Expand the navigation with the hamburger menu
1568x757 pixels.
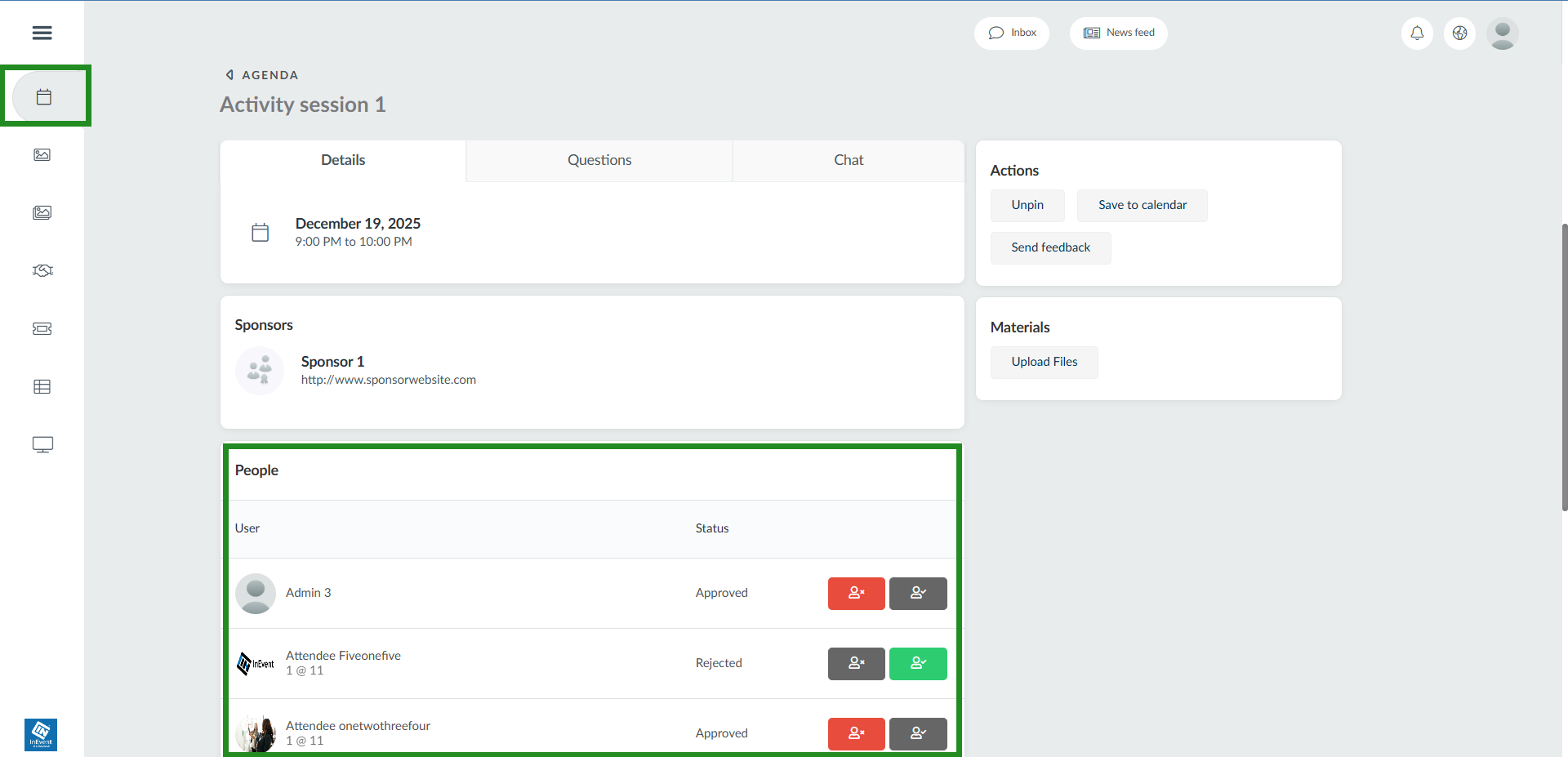pos(42,33)
